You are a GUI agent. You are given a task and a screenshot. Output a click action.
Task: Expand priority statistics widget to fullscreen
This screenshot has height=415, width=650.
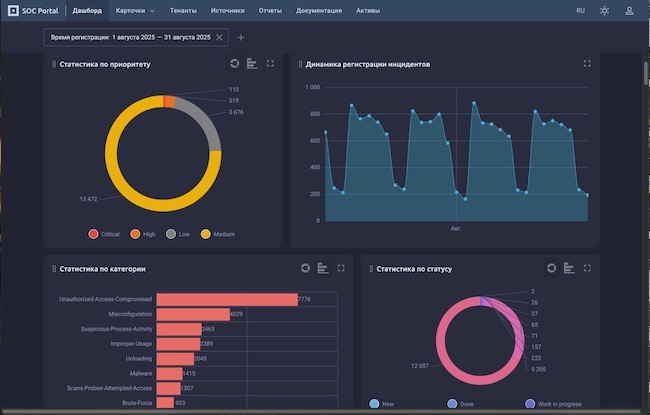point(270,63)
